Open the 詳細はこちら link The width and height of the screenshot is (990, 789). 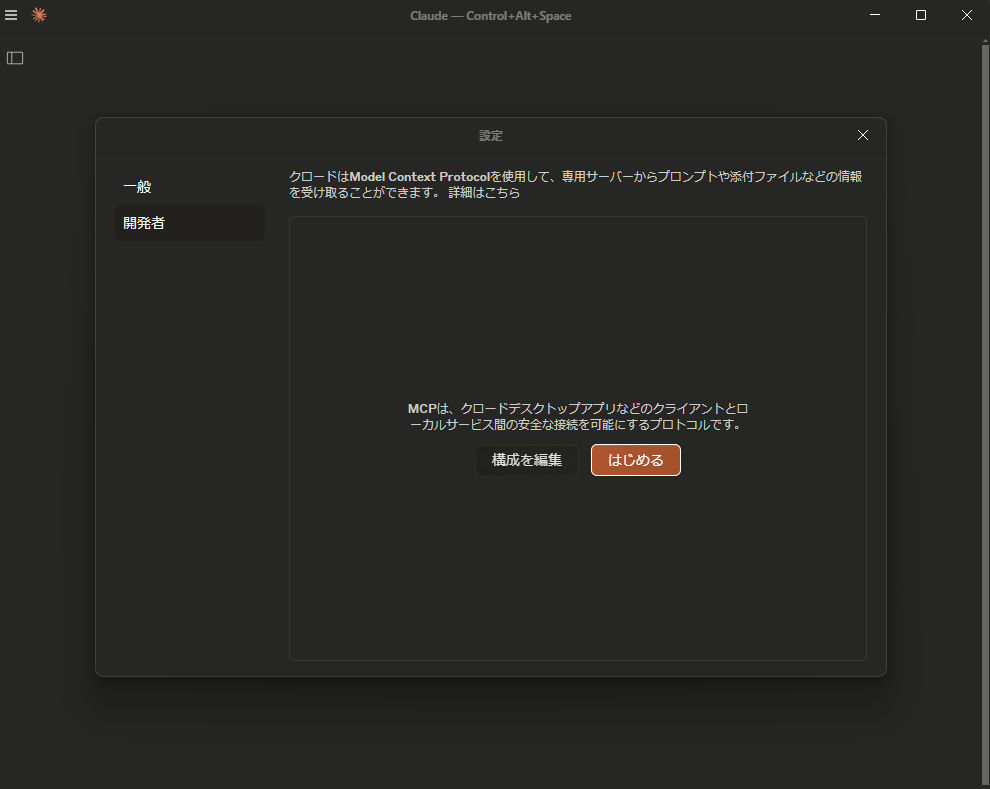point(484,193)
